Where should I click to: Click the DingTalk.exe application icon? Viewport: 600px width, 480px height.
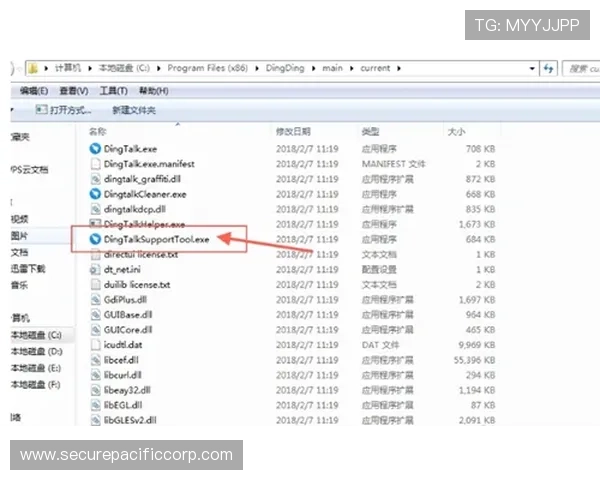point(95,149)
